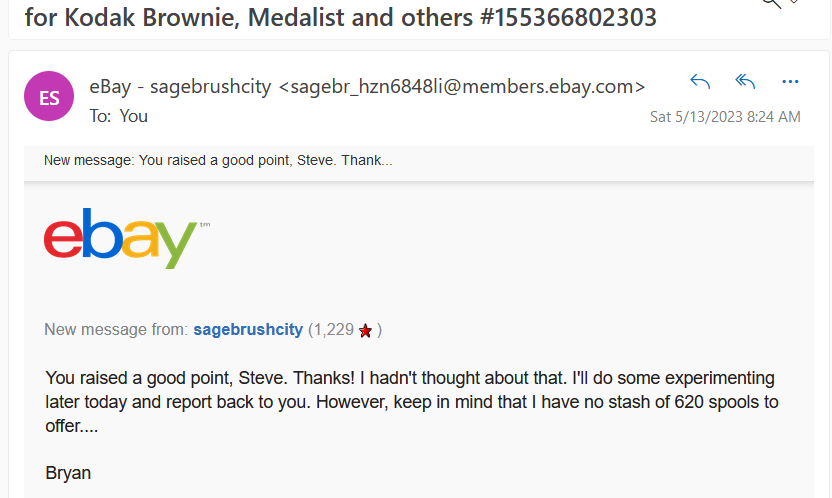The height and width of the screenshot is (498, 832).
Task: Click the 'New message: You raised...' preview line
Action: pyautogui.click(x=218, y=161)
